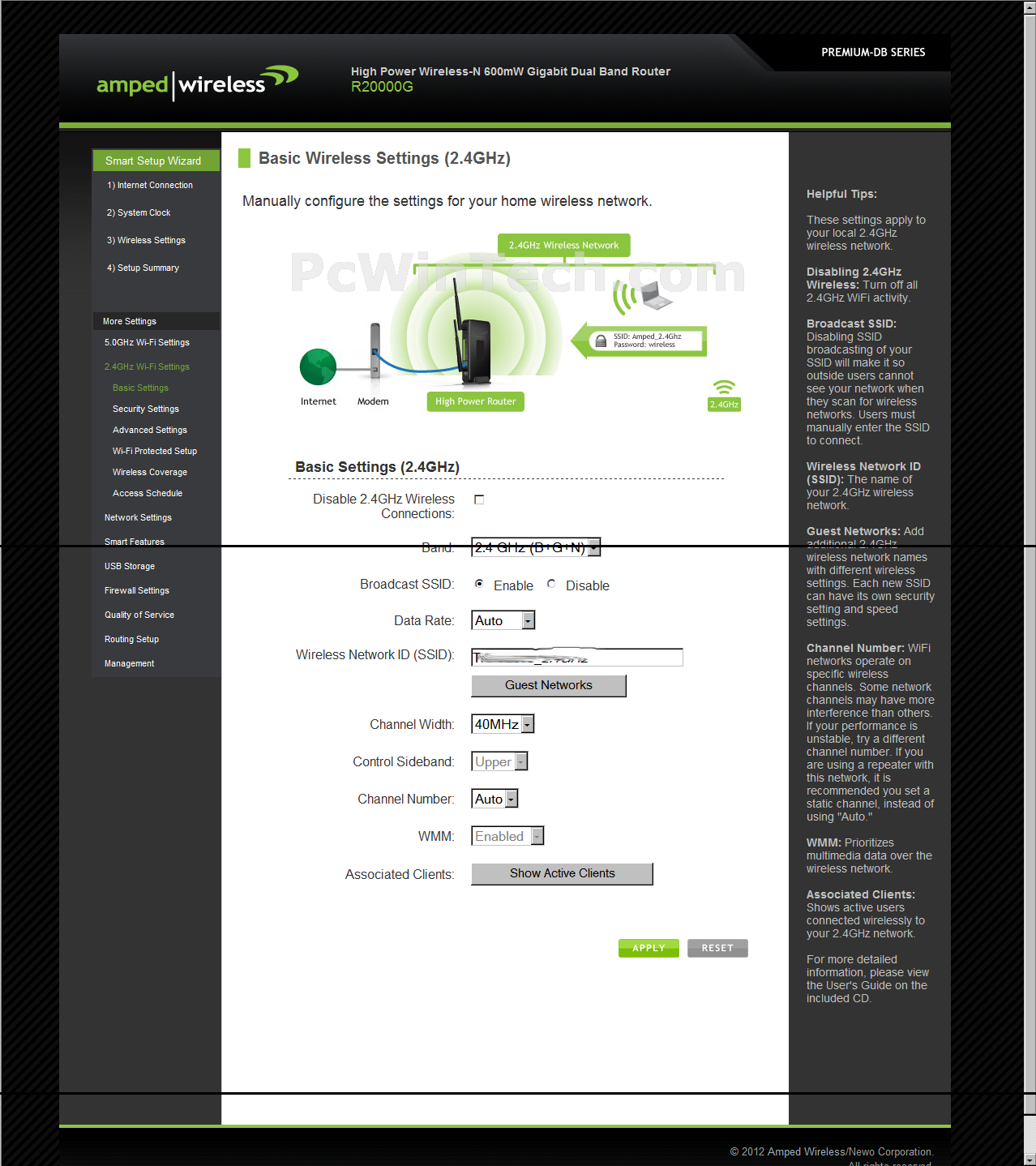Go to 1) Internet Connection step

(150, 185)
